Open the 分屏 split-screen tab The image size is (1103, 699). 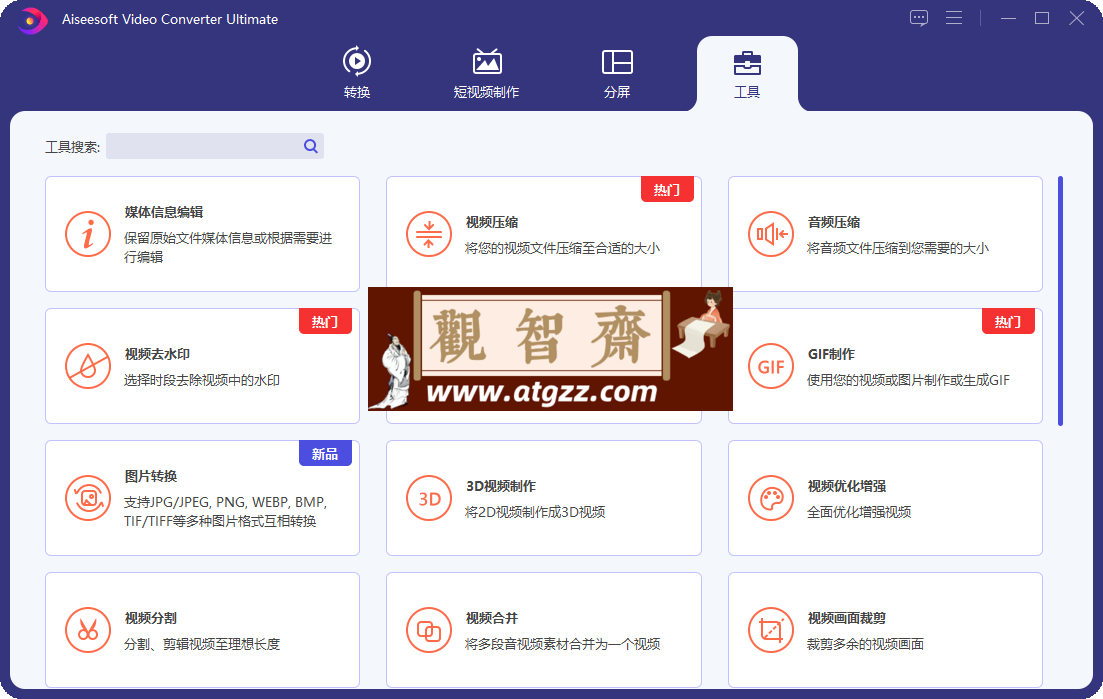pyautogui.click(x=617, y=73)
